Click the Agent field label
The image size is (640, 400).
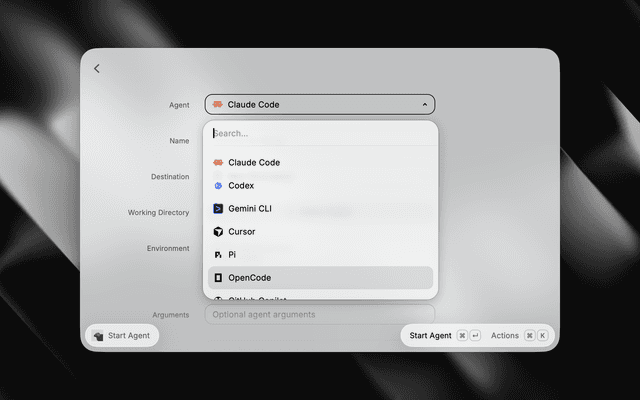pos(179,105)
